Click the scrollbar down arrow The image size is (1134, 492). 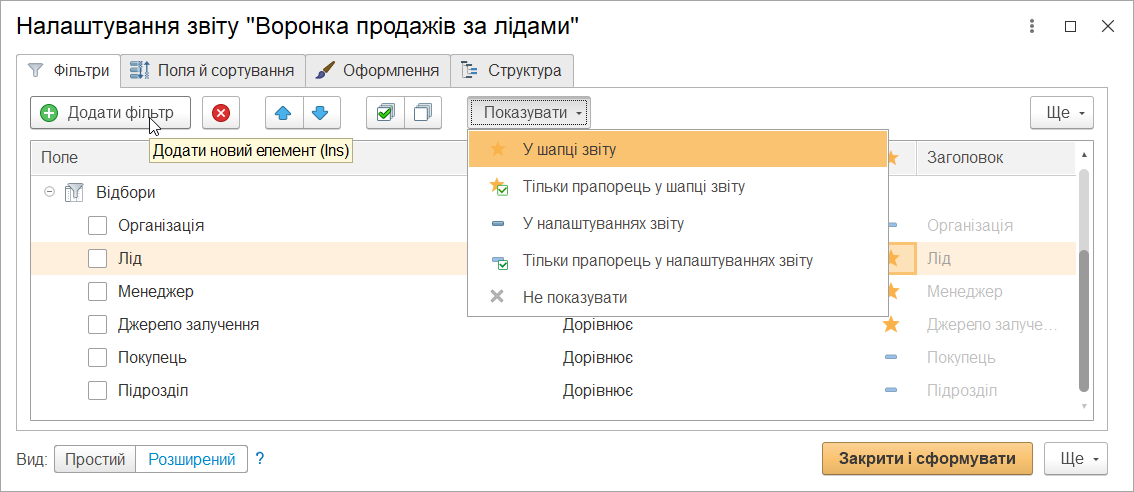click(x=1083, y=407)
